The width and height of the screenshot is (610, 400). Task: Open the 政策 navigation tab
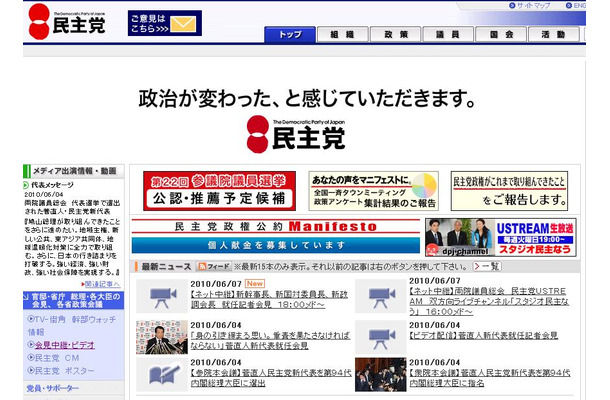[x=395, y=34]
